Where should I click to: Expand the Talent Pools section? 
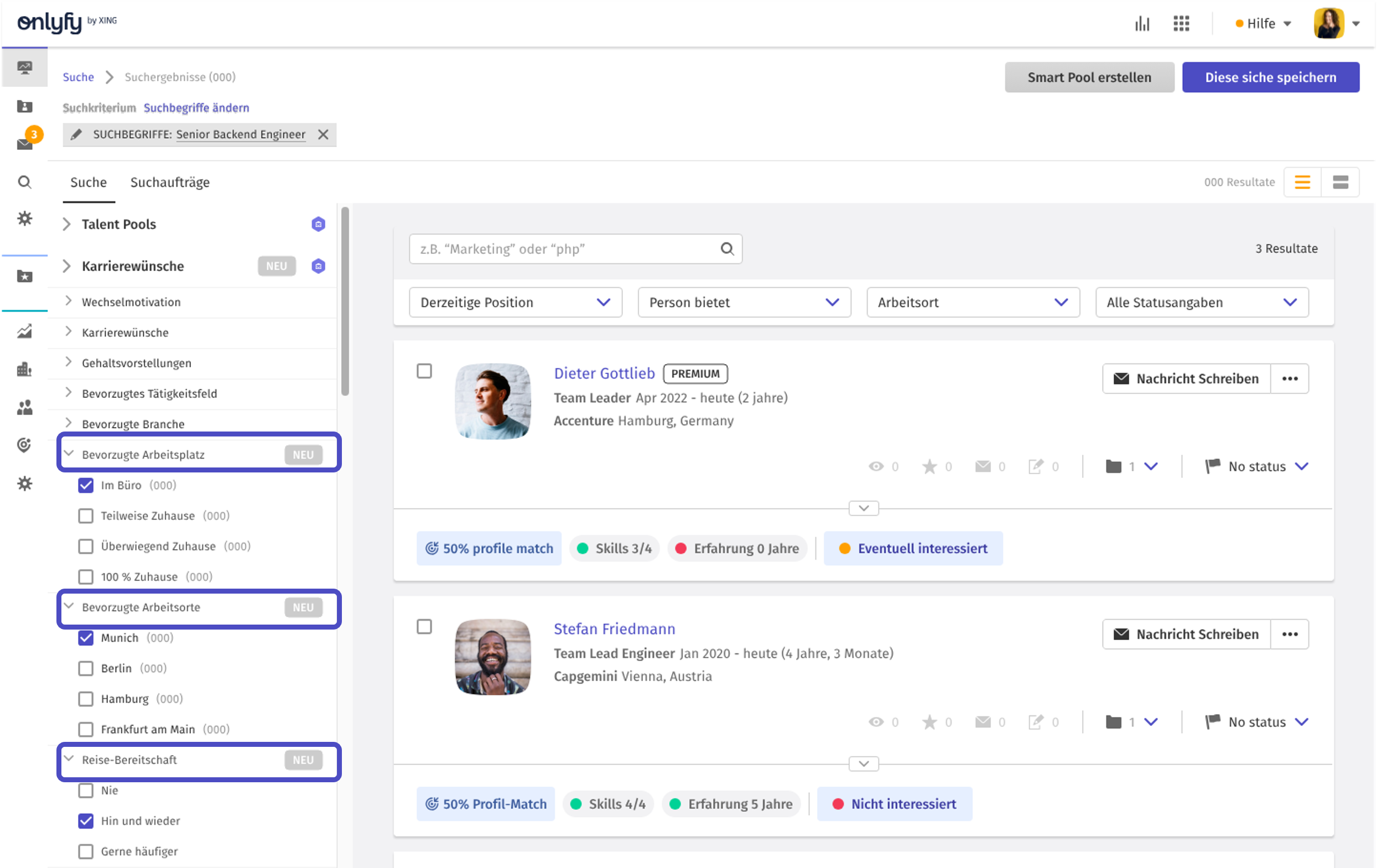click(67, 224)
